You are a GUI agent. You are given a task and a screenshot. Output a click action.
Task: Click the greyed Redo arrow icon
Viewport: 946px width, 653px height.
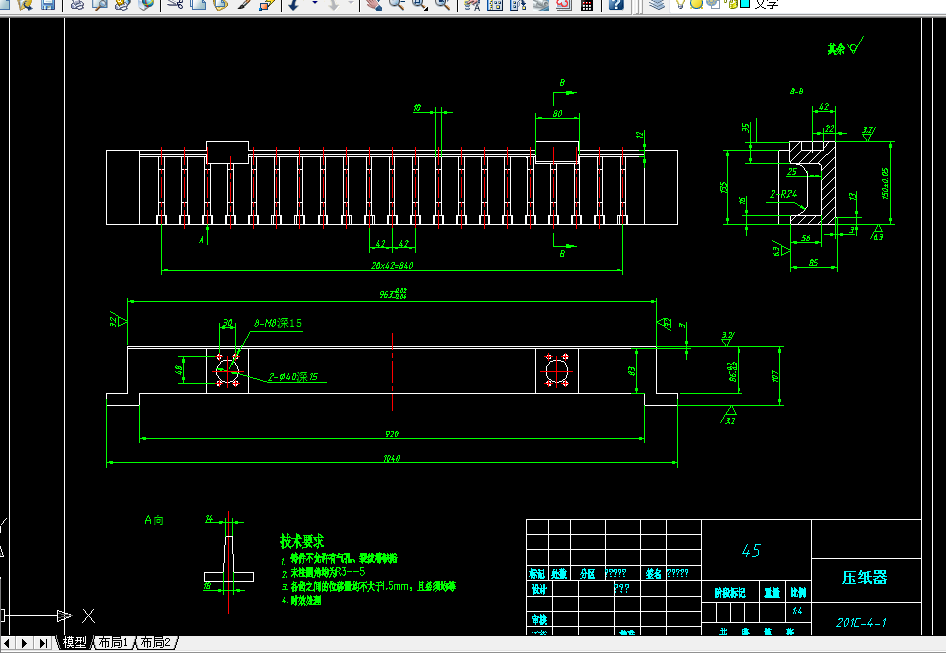point(334,4)
